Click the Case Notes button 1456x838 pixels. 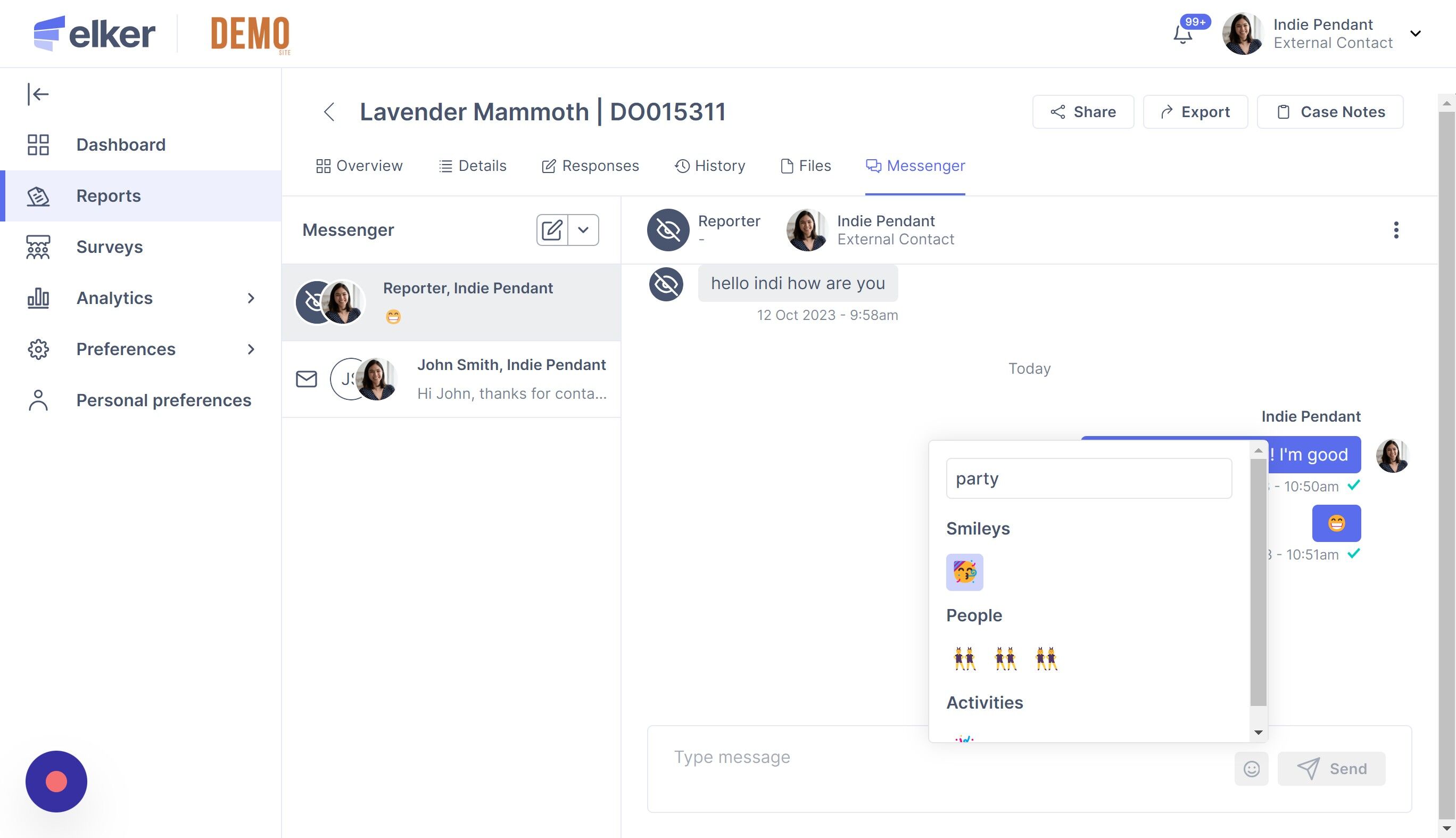click(x=1330, y=112)
